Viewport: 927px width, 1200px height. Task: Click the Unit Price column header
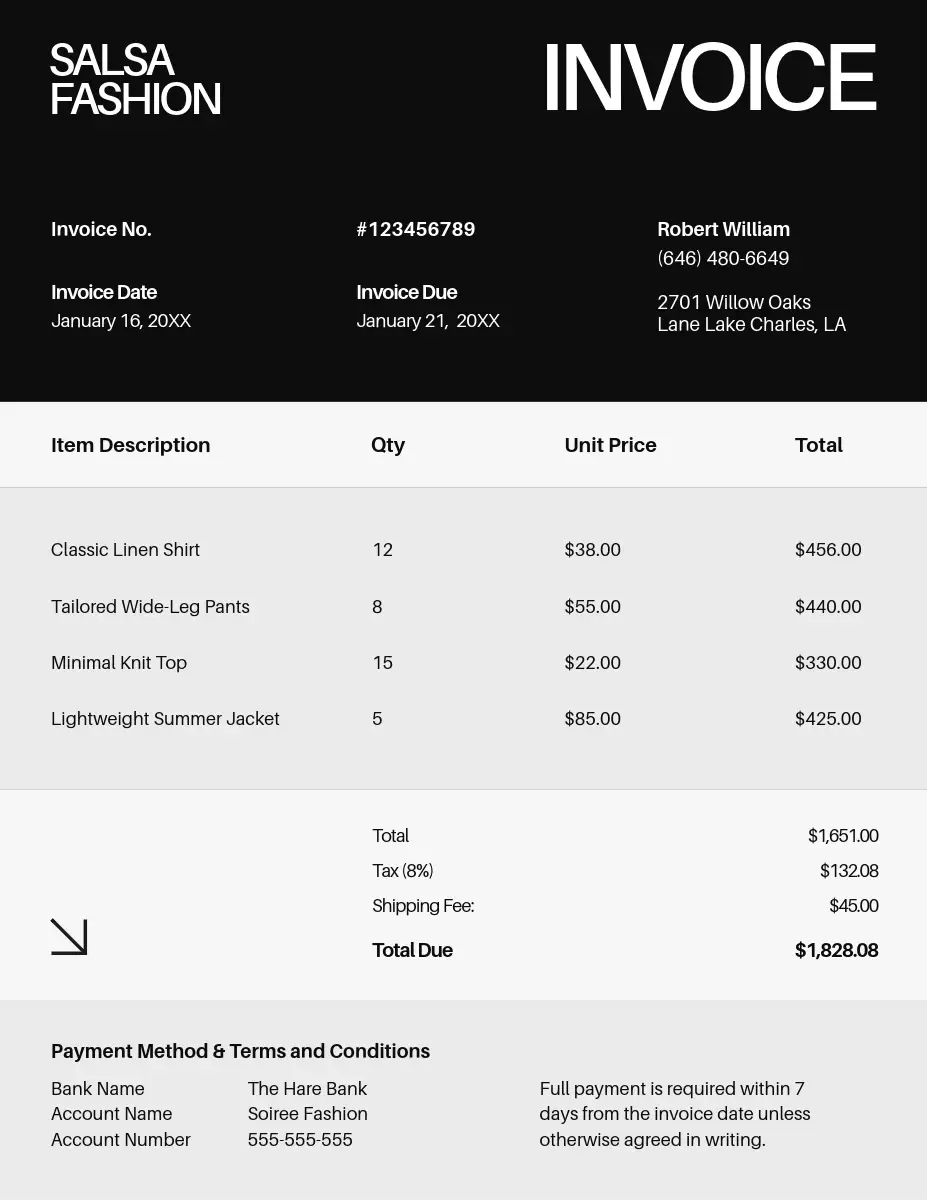(610, 445)
